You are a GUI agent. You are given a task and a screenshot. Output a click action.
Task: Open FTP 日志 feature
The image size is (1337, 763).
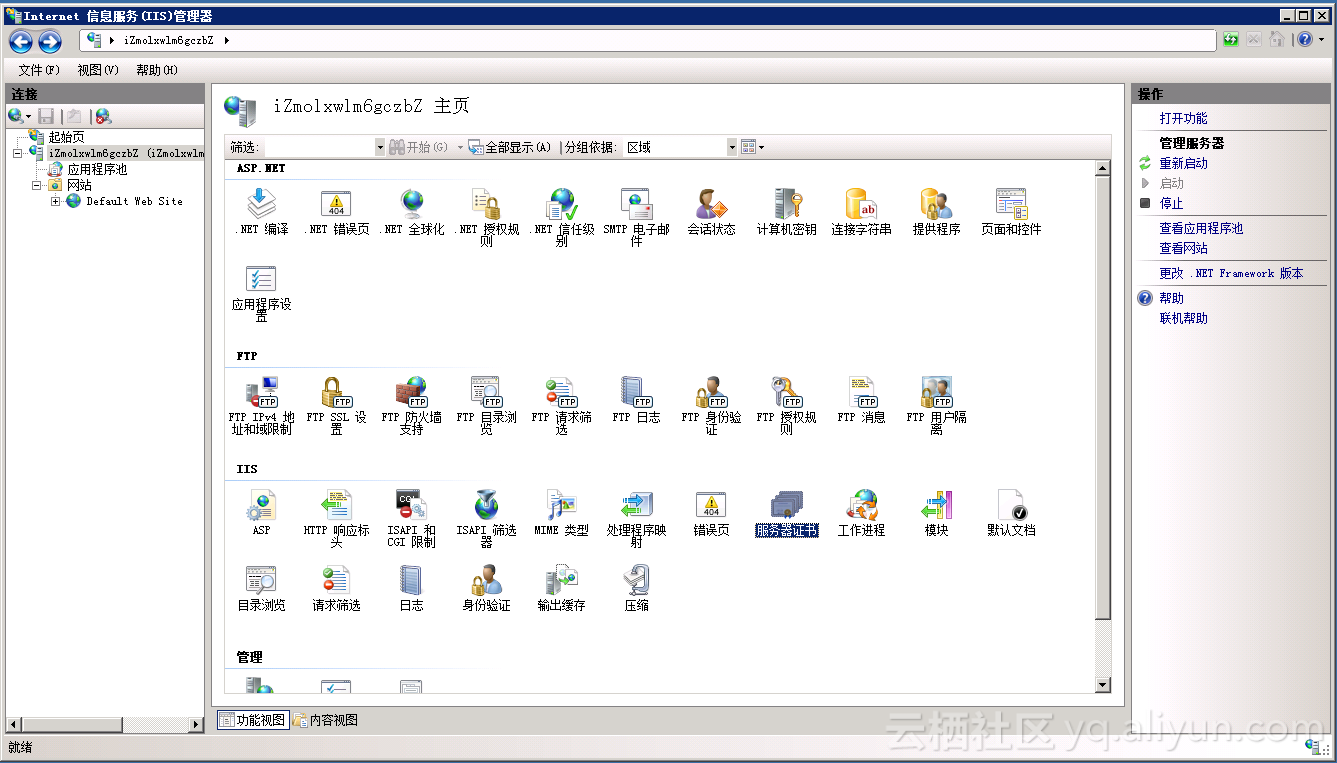636,399
